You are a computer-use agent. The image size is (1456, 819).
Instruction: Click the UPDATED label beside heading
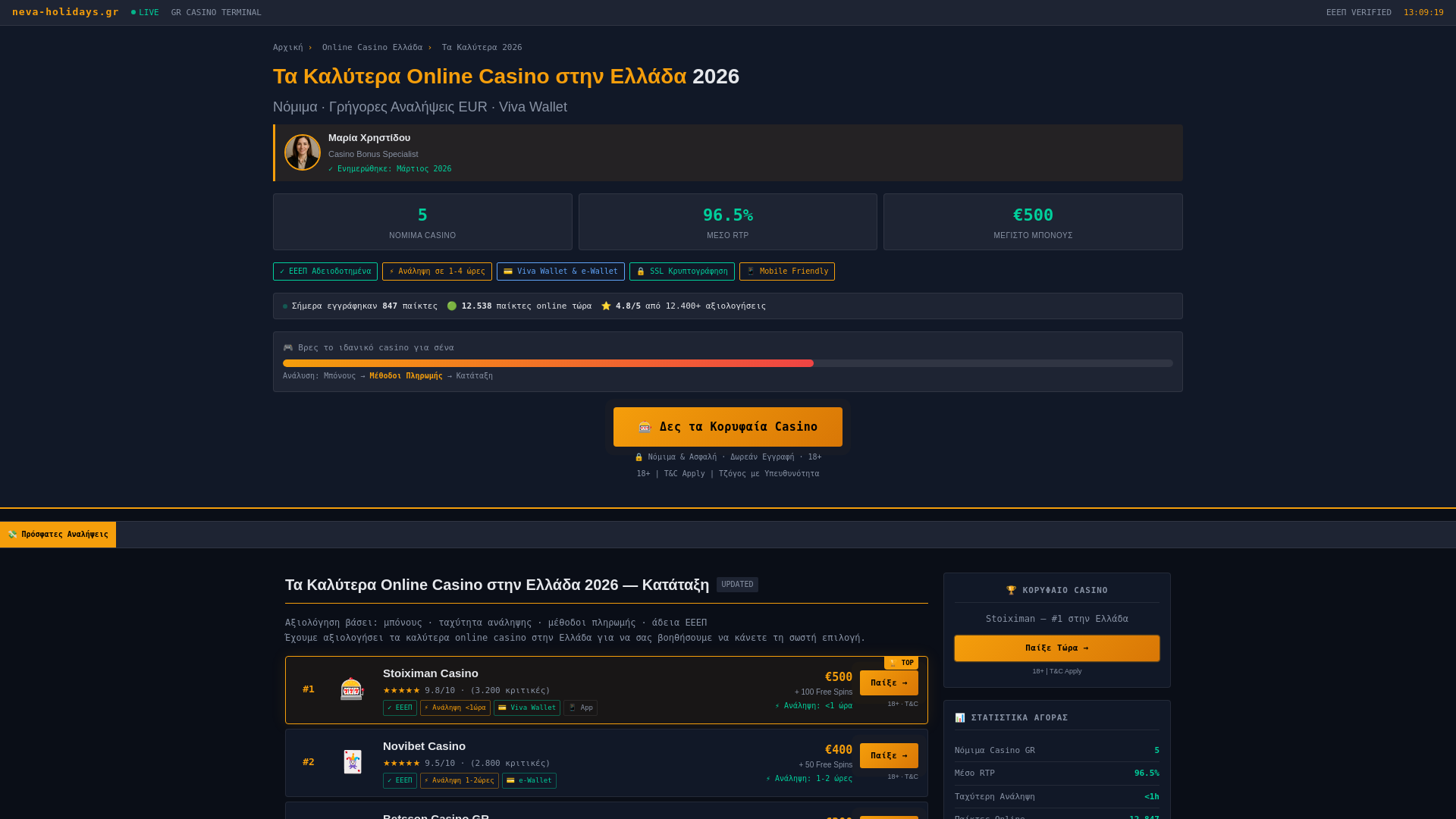(737, 585)
